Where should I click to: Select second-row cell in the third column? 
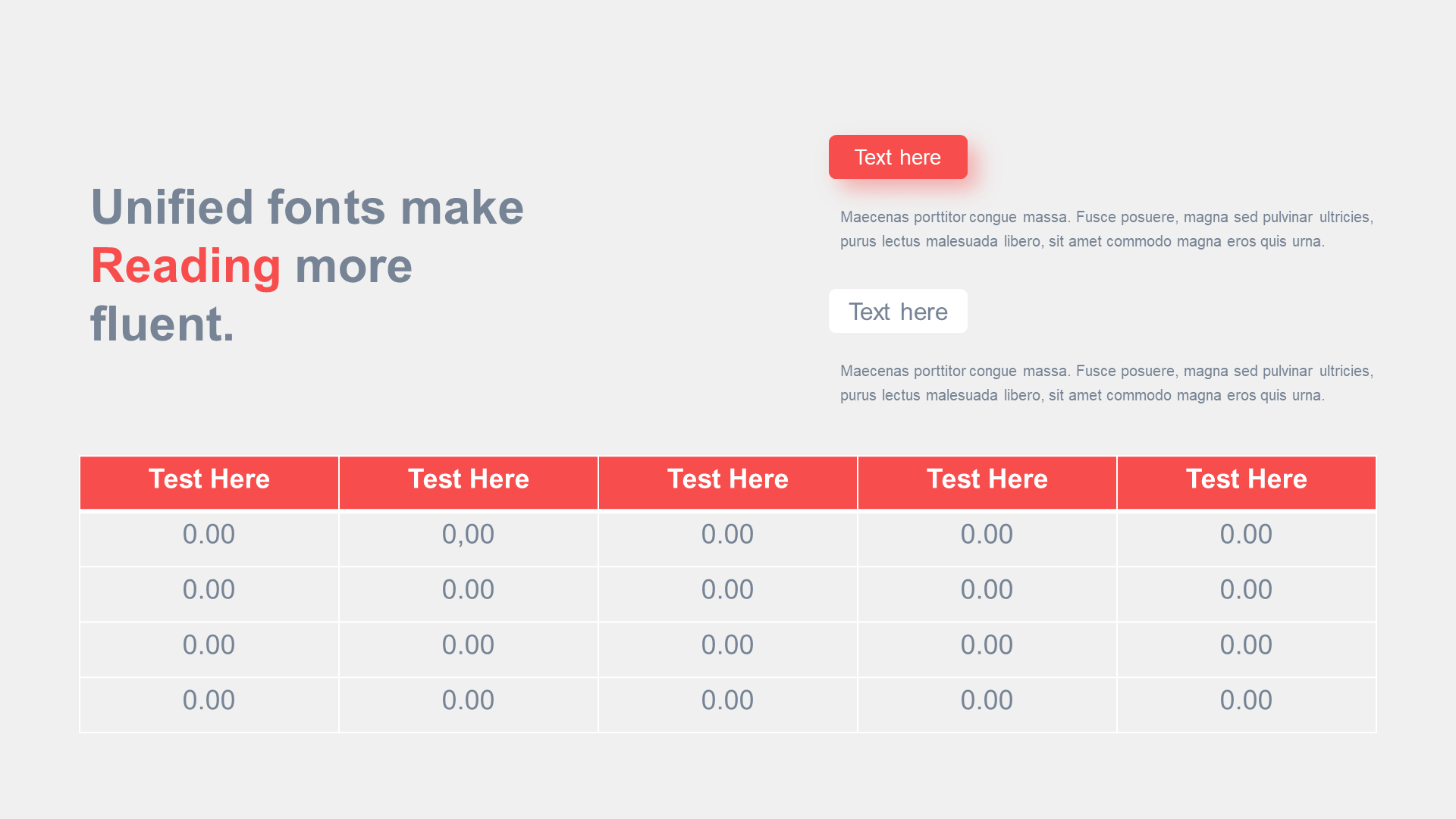pyautogui.click(x=728, y=595)
